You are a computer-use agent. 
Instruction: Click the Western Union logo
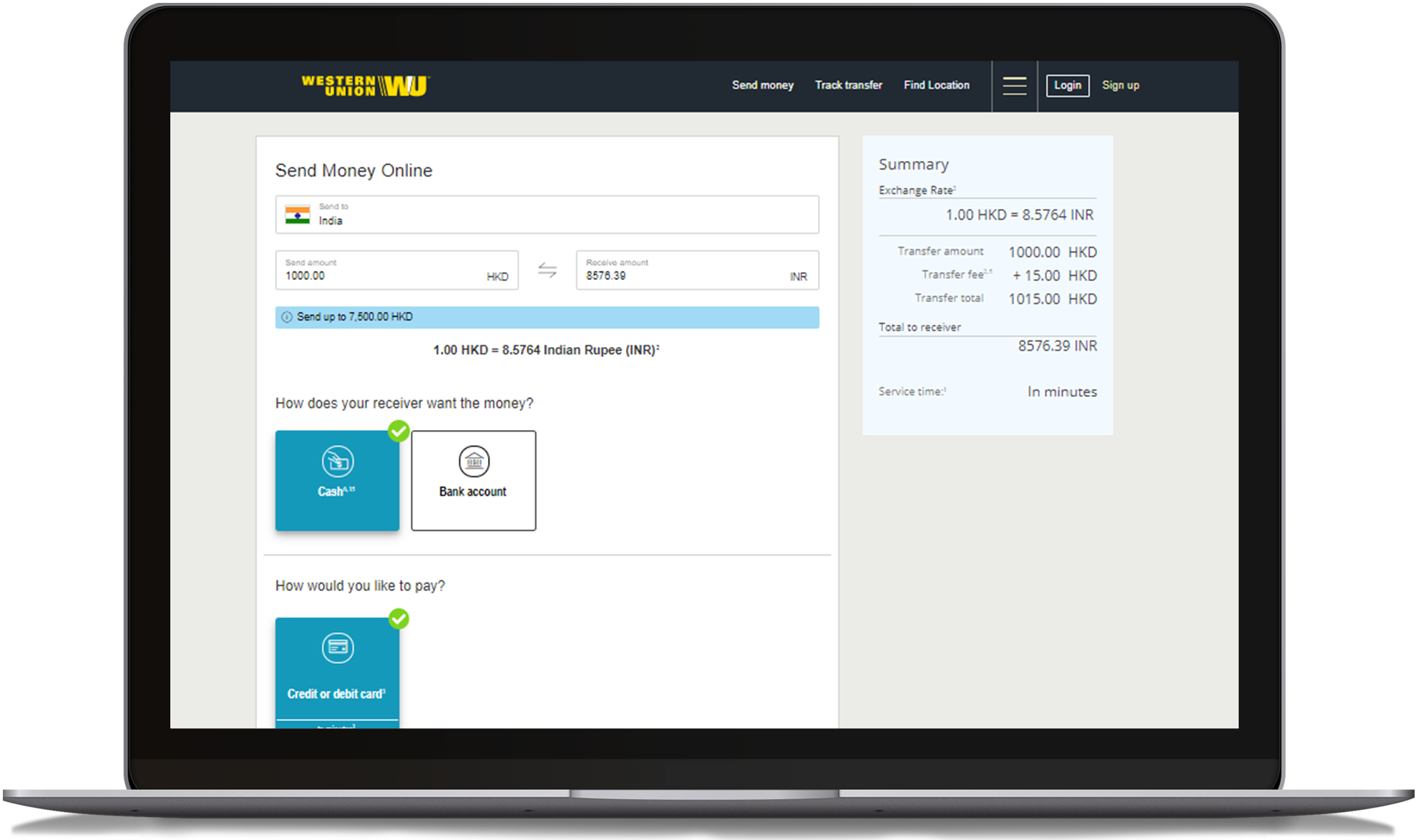(x=365, y=86)
